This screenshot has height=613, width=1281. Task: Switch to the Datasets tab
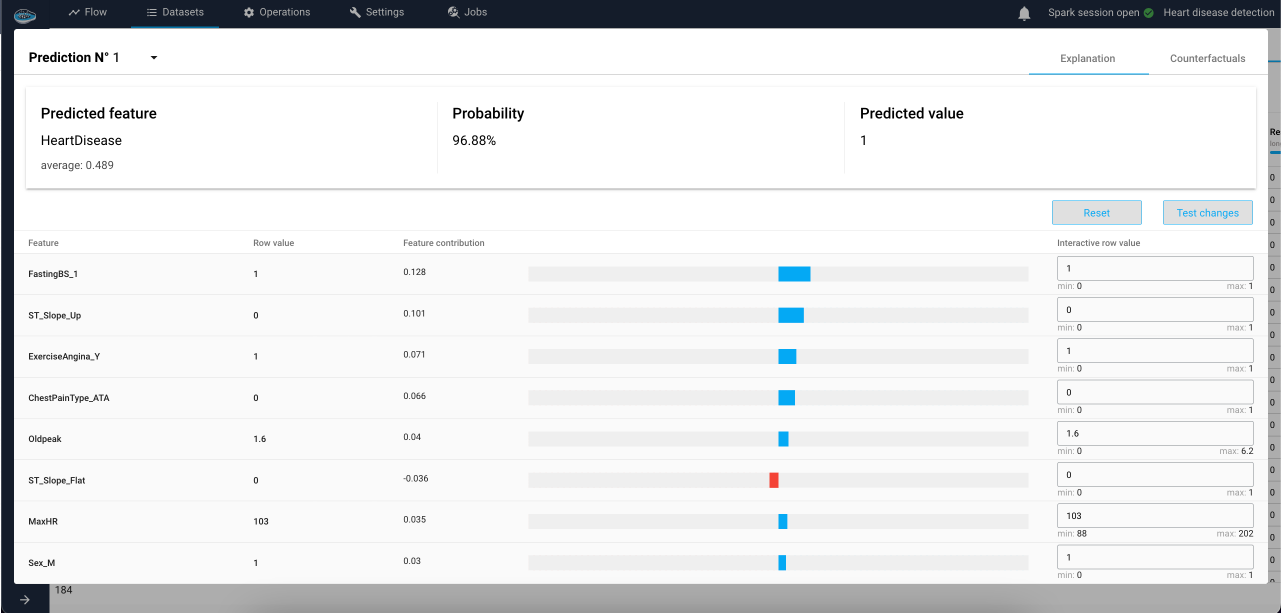pyautogui.click(x=175, y=12)
